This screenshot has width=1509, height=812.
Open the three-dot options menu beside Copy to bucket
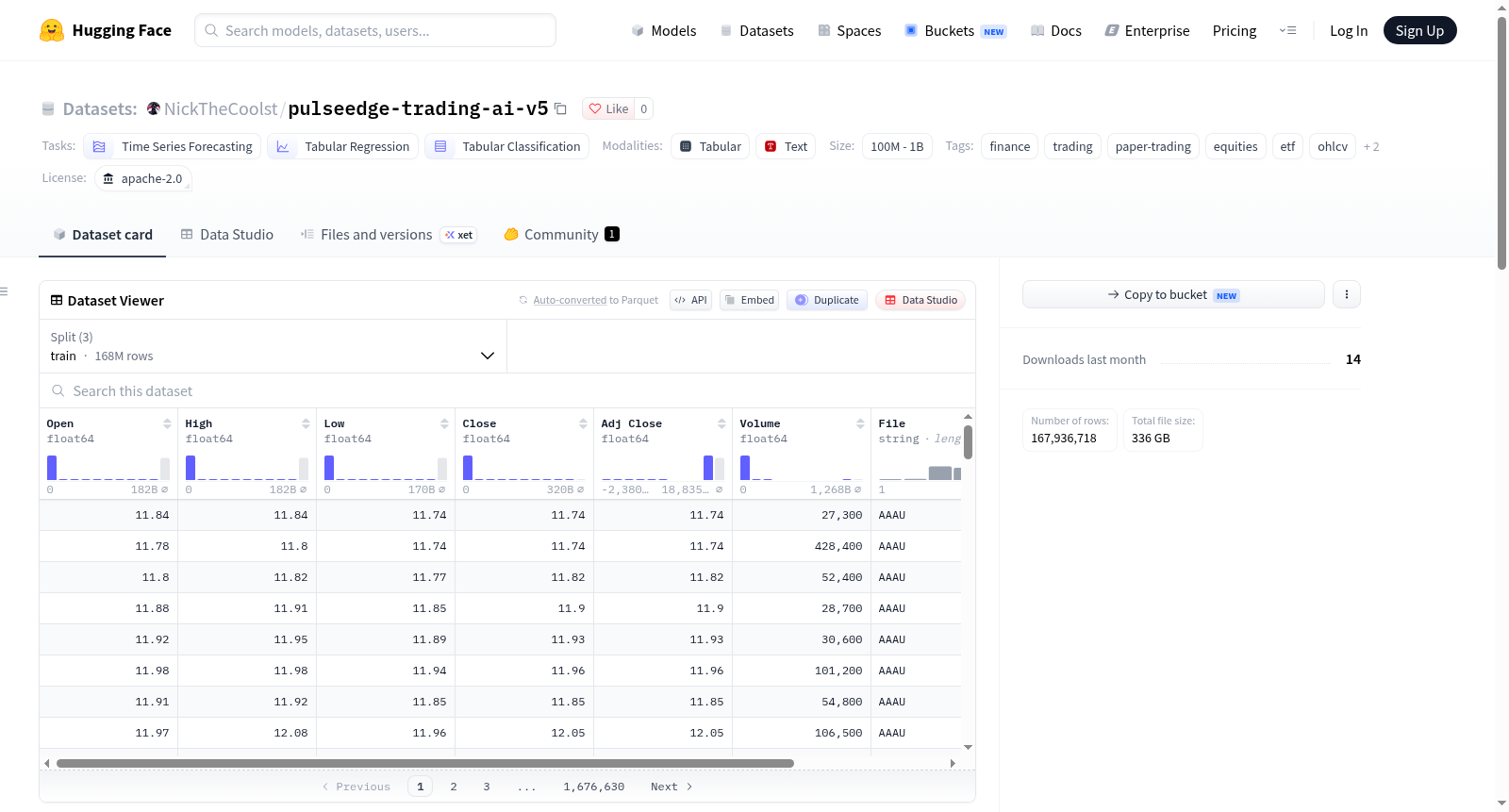[x=1346, y=294]
